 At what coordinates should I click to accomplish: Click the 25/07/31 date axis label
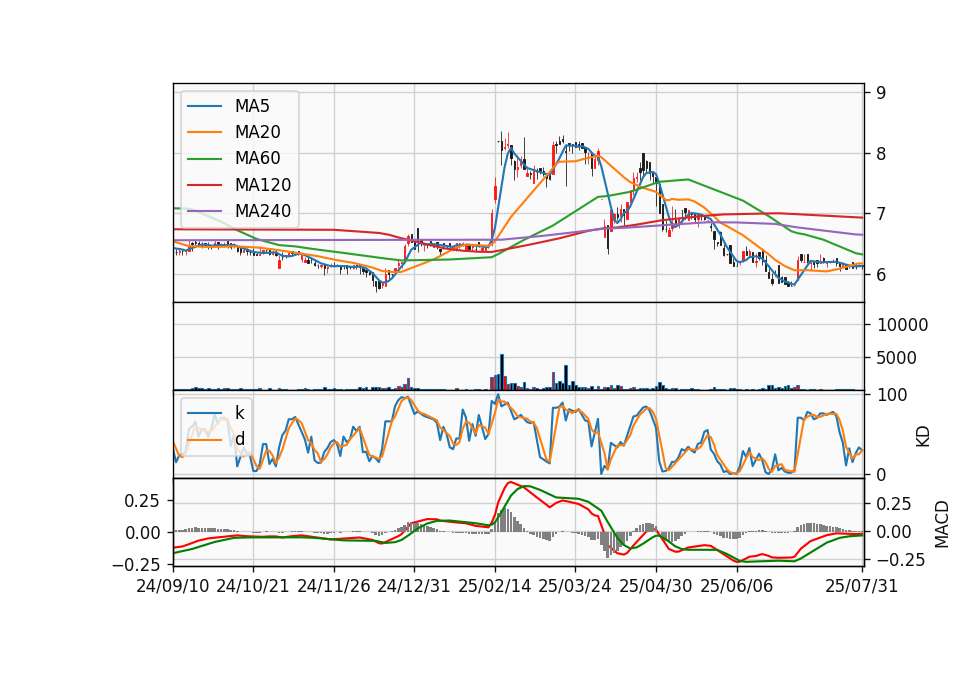(x=861, y=586)
